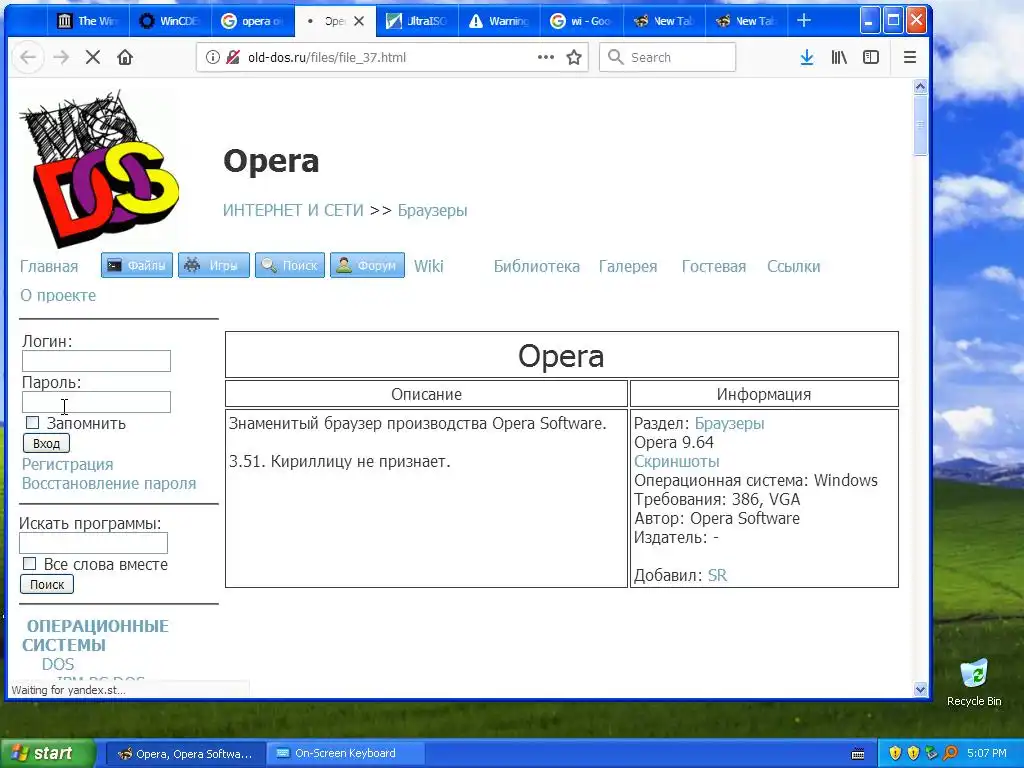The width and height of the screenshot is (1024, 768).
Task: Click the magnifier tray icon
Action: tap(950, 754)
